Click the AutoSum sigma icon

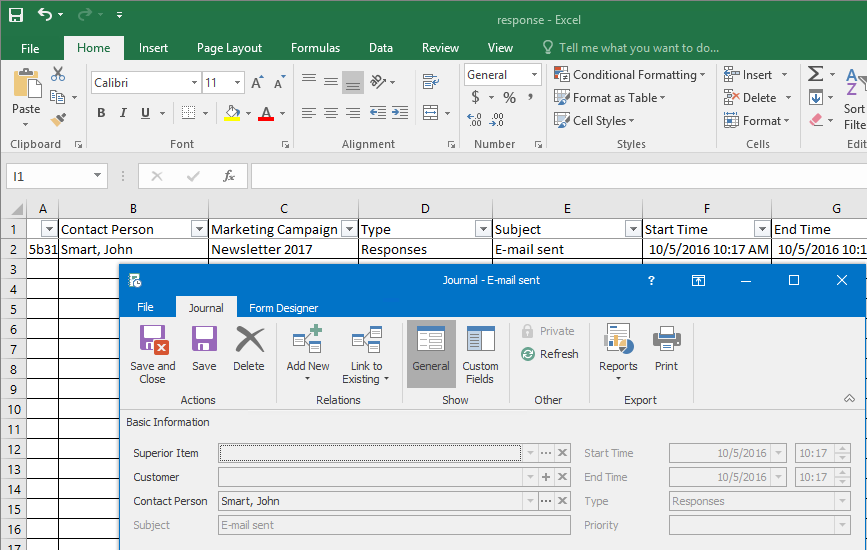[x=815, y=74]
